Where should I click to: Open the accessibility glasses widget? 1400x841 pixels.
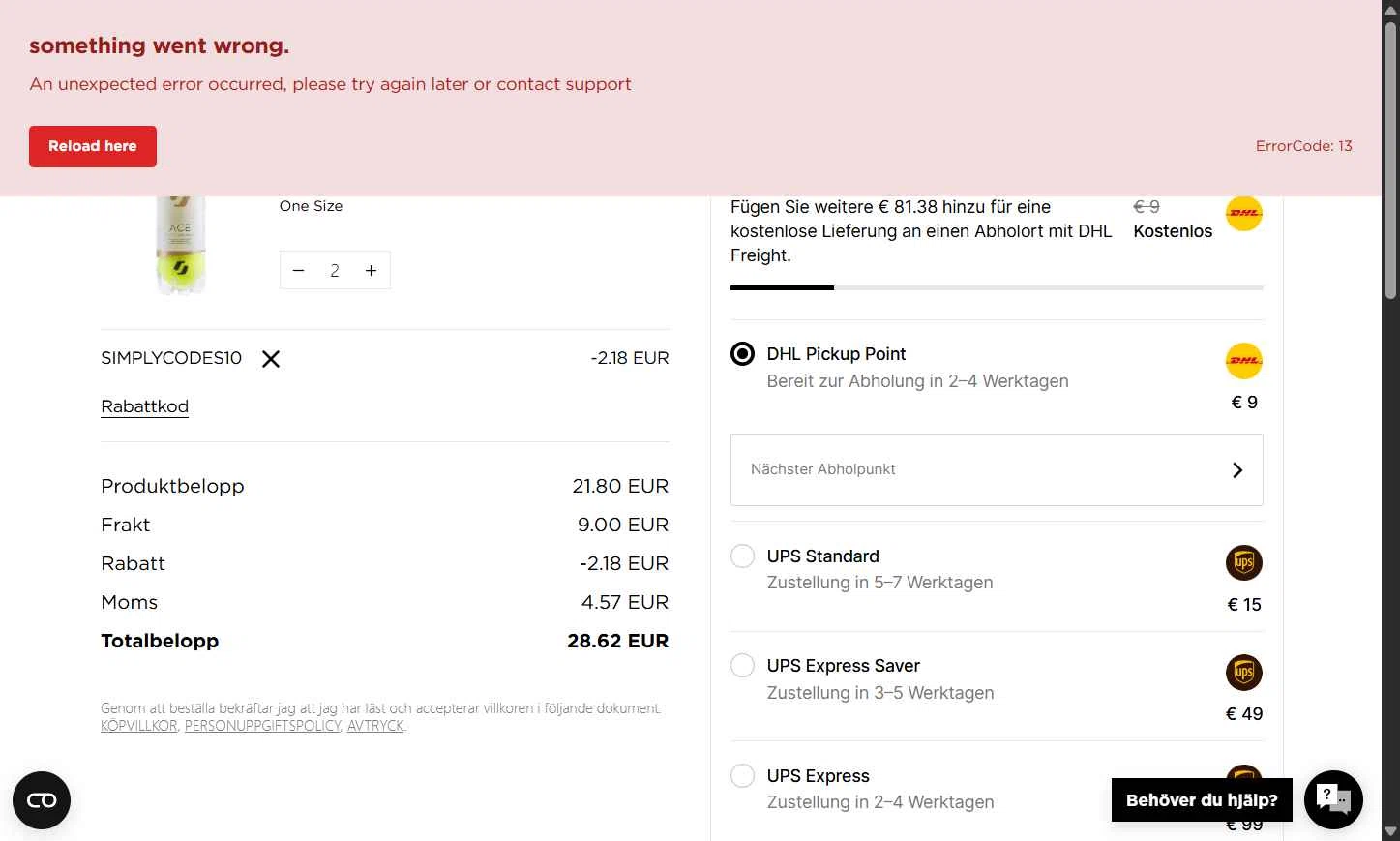[x=42, y=800]
